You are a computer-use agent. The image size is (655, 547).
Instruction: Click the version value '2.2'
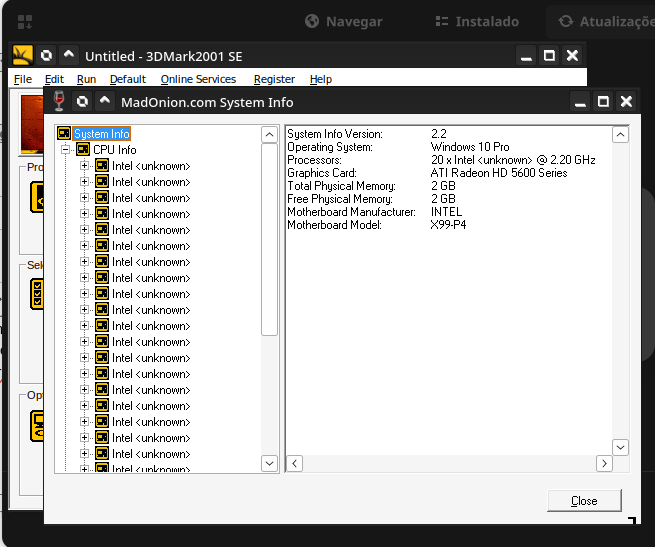point(439,134)
